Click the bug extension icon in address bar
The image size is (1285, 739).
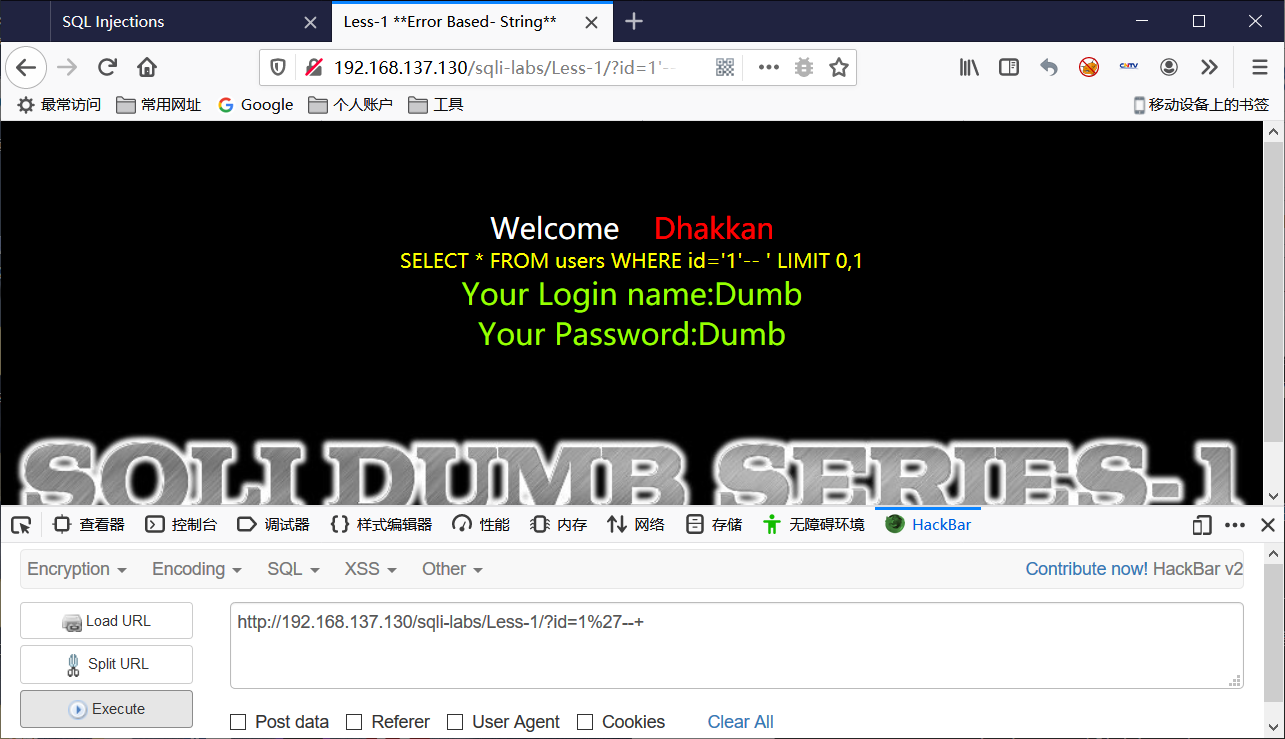[x=803, y=67]
